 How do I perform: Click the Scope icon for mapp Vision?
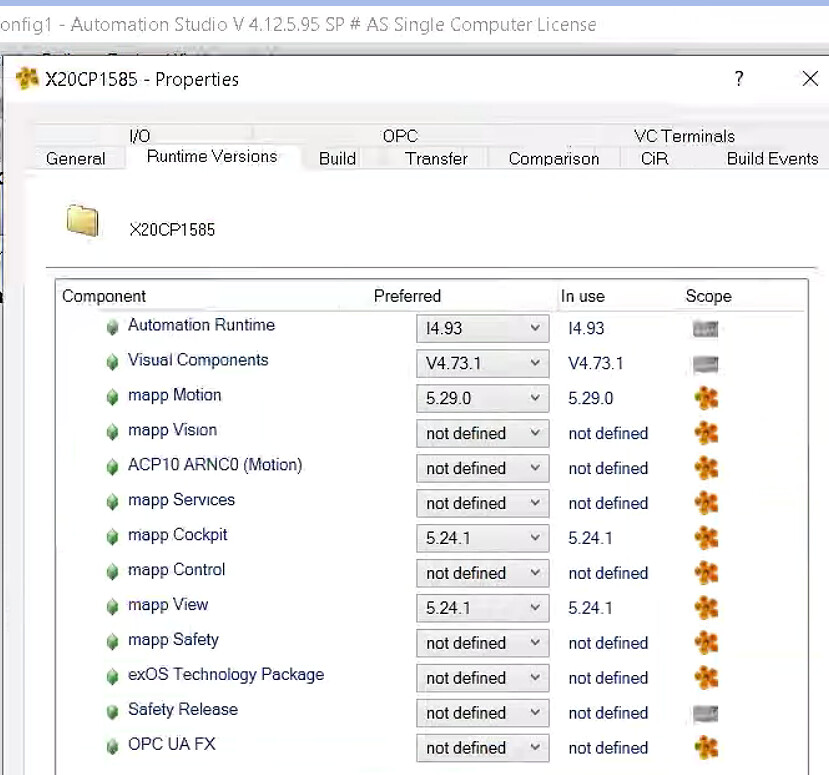click(x=706, y=433)
